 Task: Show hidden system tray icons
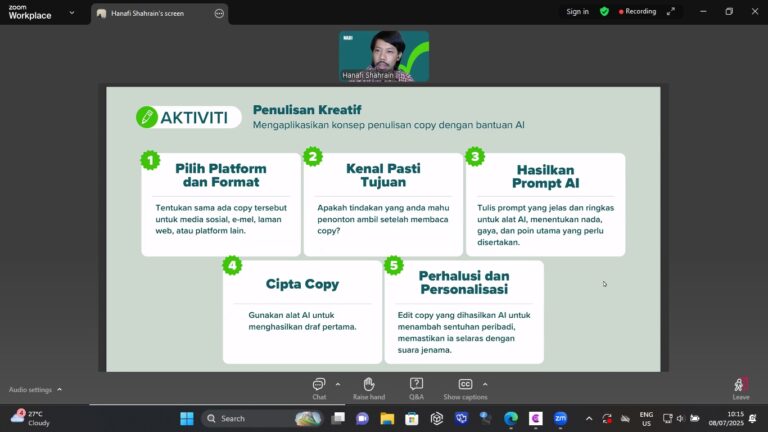click(588, 418)
